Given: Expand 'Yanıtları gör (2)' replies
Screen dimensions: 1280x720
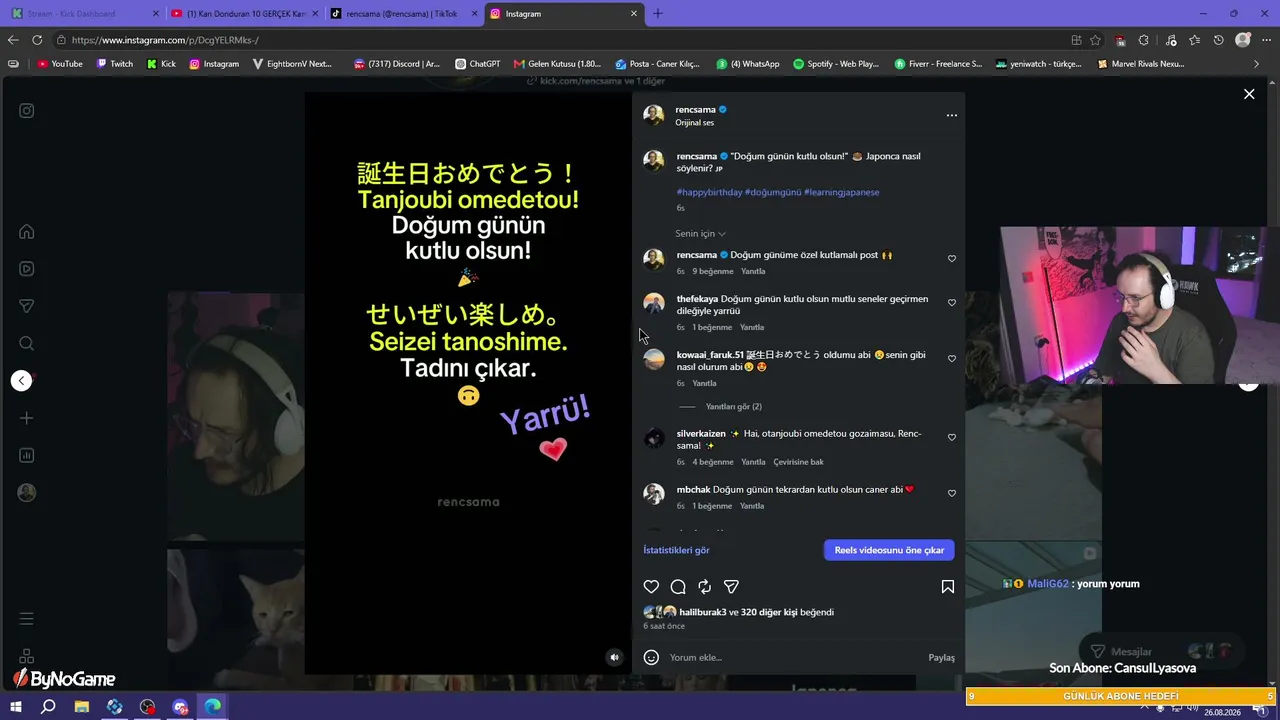Looking at the screenshot, I should click(734, 407).
